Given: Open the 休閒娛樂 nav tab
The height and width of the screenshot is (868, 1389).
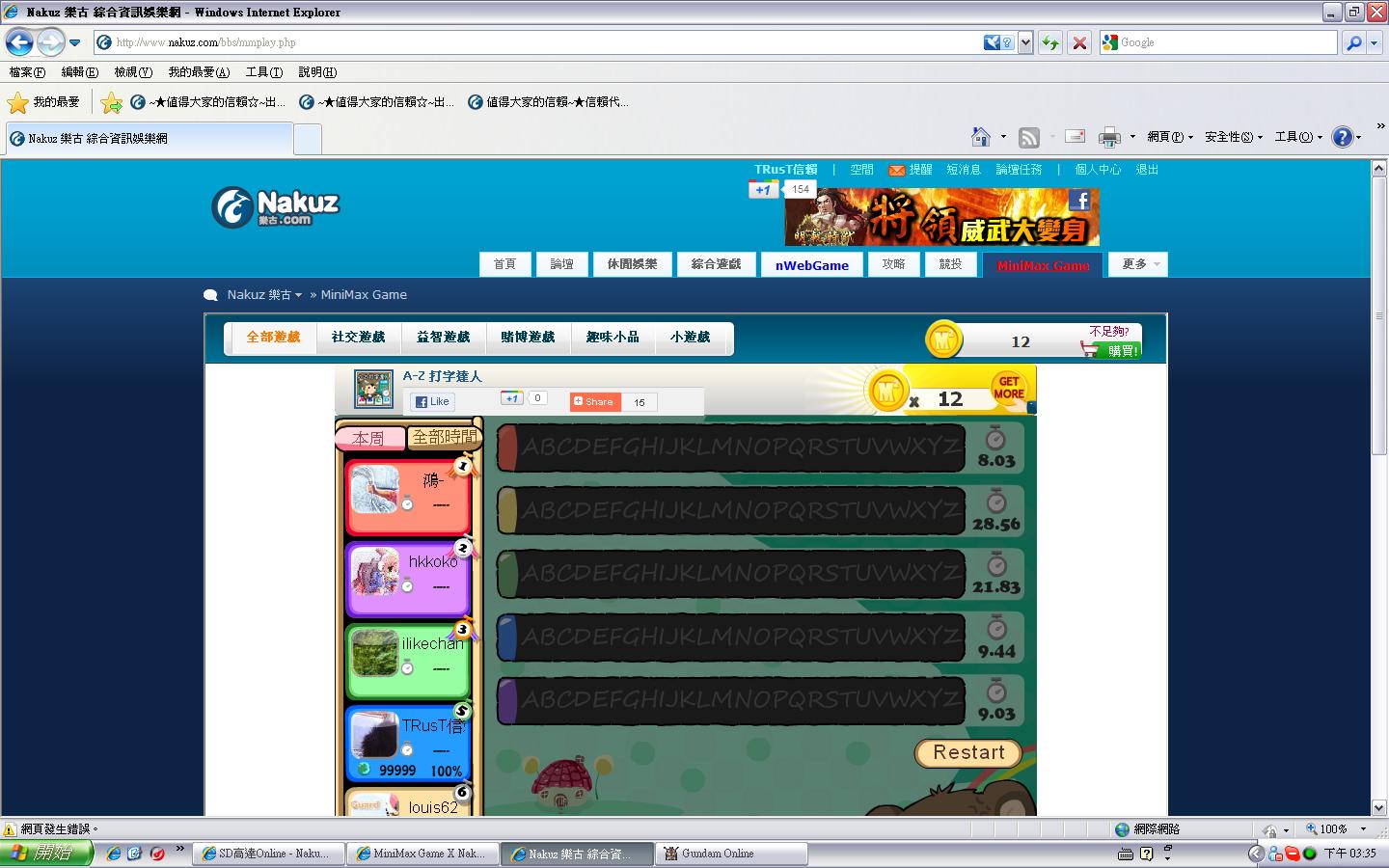Looking at the screenshot, I should pos(633,264).
